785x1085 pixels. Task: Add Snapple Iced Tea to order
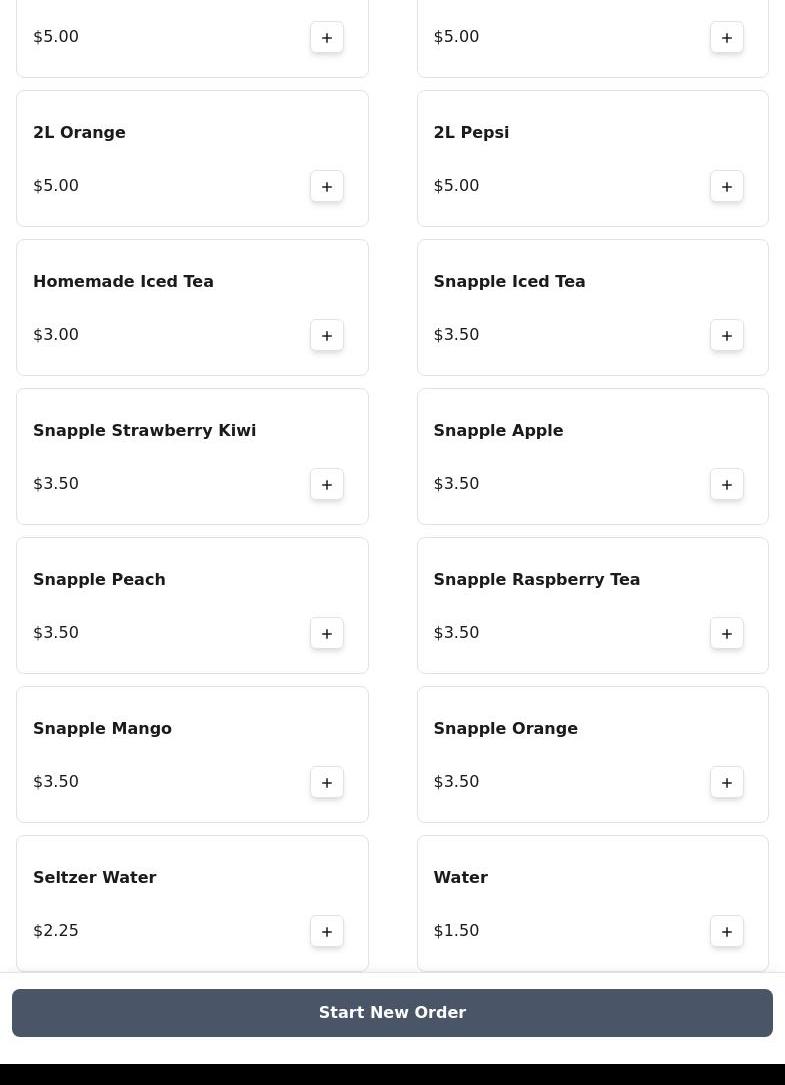[x=727, y=335]
